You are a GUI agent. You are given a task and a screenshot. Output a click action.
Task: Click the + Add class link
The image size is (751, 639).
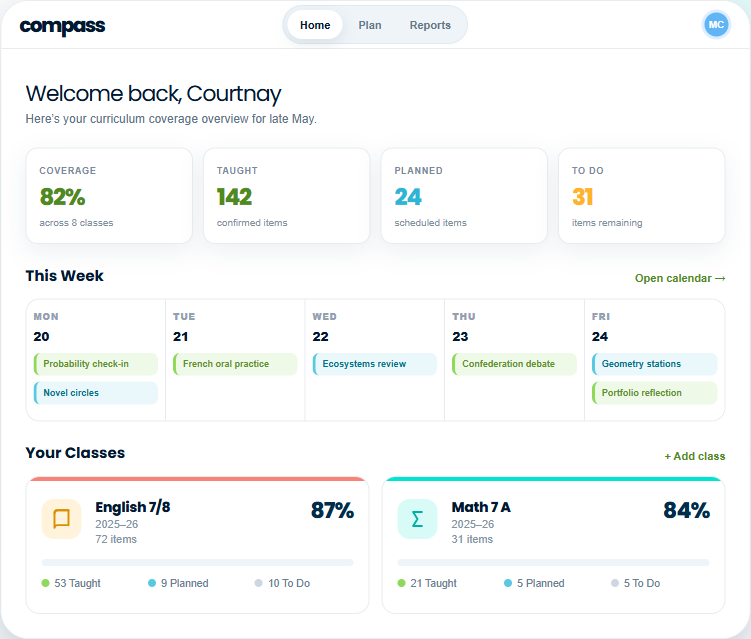pos(694,456)
